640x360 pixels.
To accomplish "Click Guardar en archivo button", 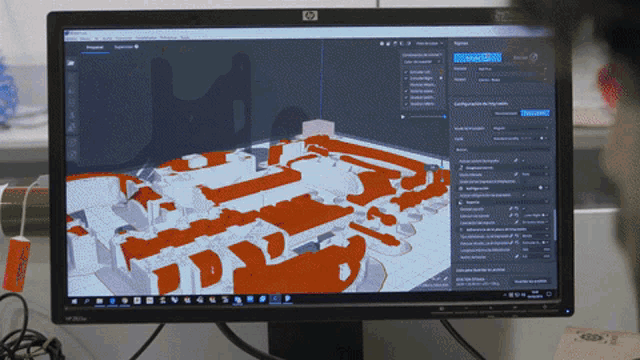I will [x=530, y=281].
